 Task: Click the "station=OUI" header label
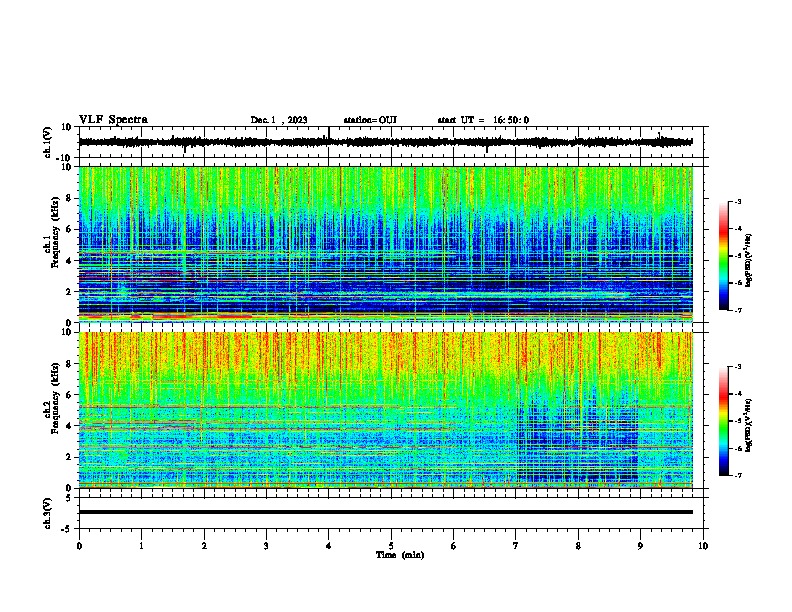[x=370, y=120]
